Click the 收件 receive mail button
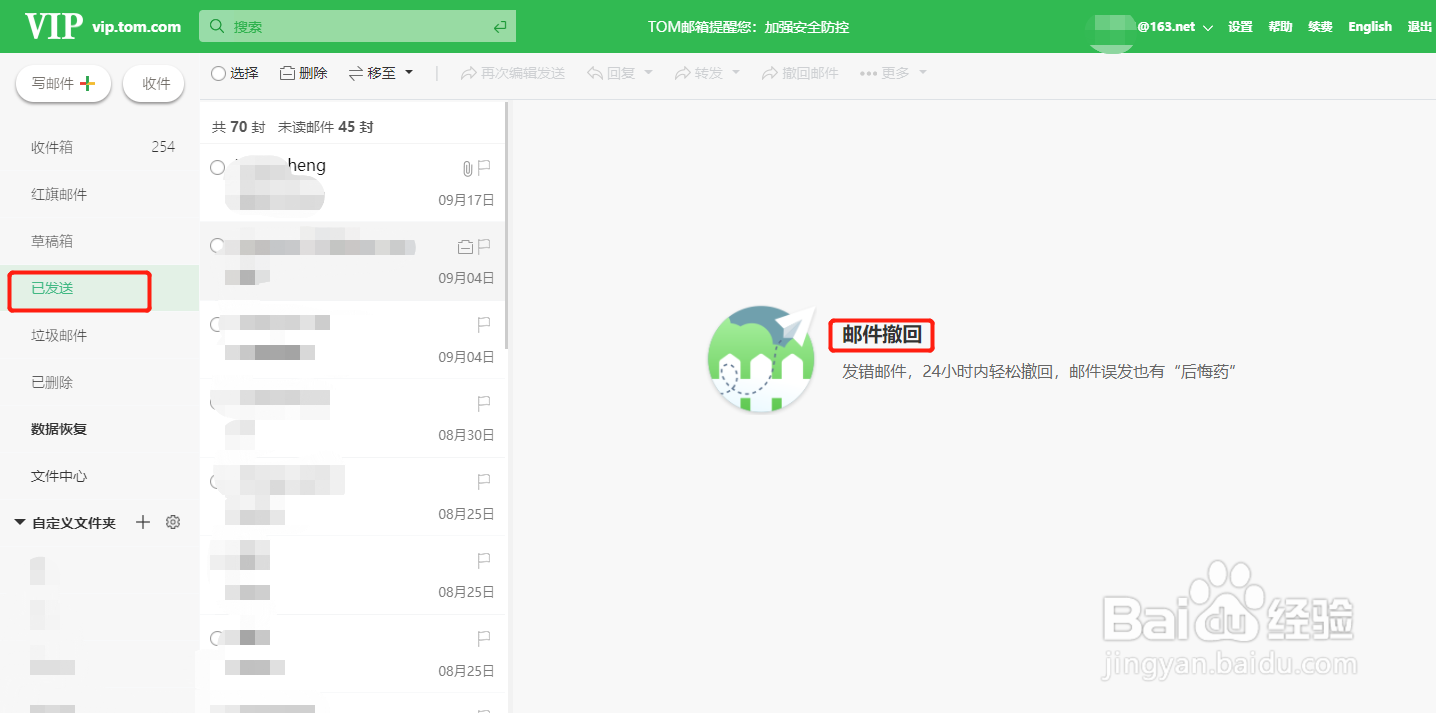This screenshot has width=1436, height=713. tap(155, 84)
